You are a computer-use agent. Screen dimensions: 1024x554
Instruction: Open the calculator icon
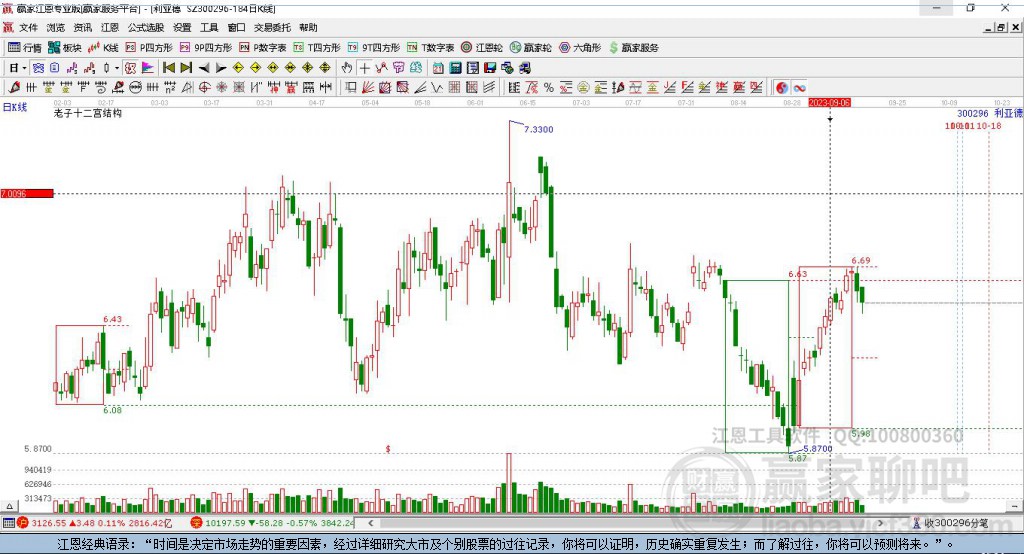pos(455,68)
